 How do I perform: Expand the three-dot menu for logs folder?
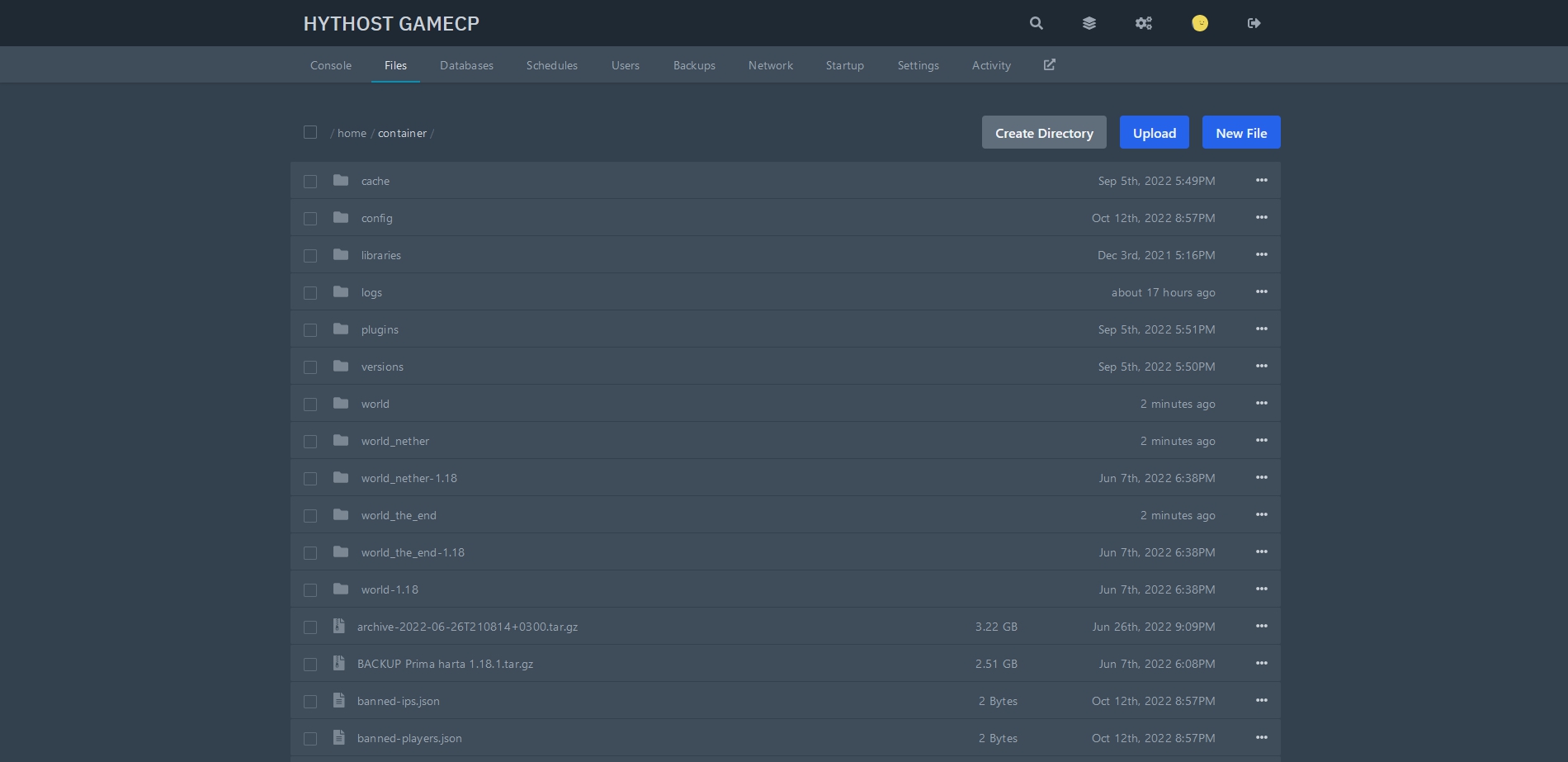(x=1261, y=292)
